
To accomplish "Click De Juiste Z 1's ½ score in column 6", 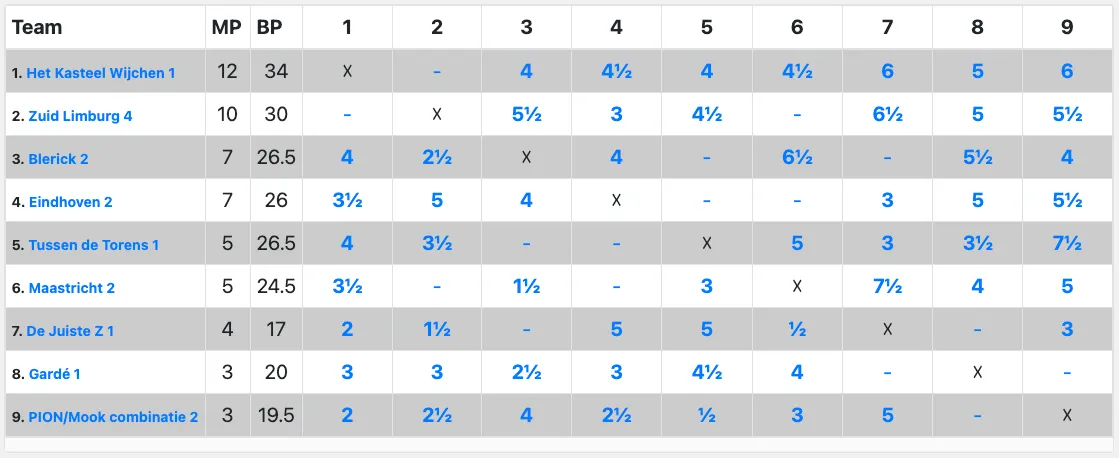I will [797, 329].
